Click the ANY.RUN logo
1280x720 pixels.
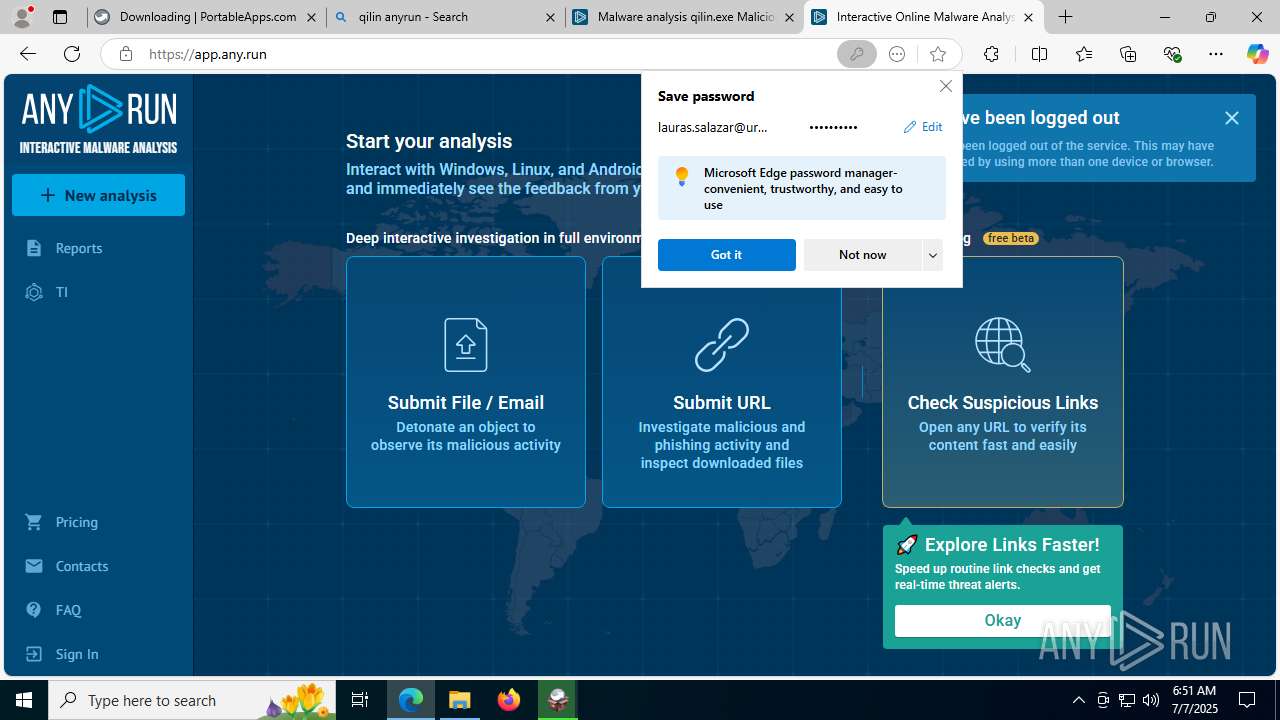99,119
